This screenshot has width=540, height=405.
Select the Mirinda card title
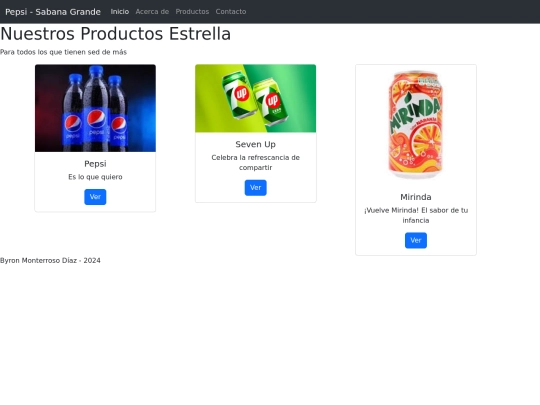(416, 197)
